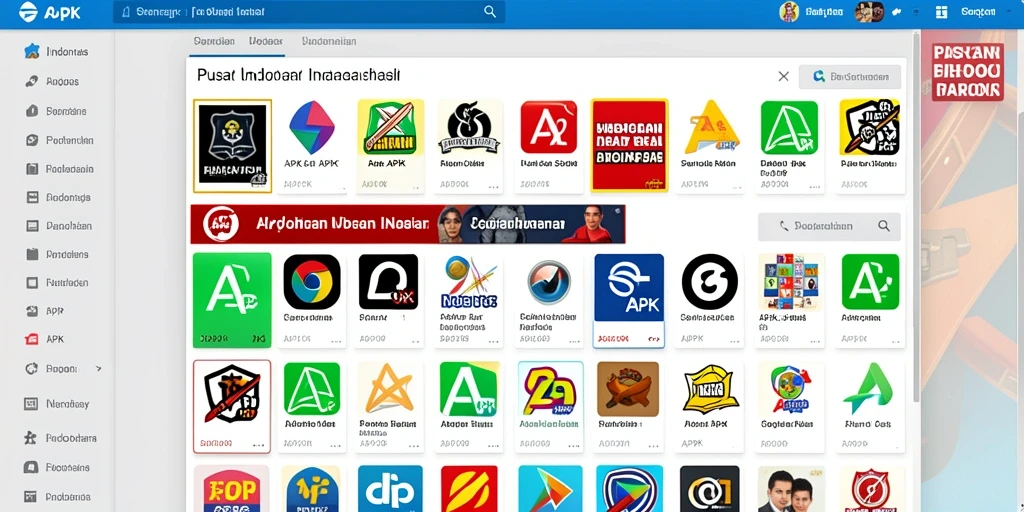Screen dimensions: 1024x512
Task: Open three-dots menu under hexagon APK app
Action: (x=336, y=186)
